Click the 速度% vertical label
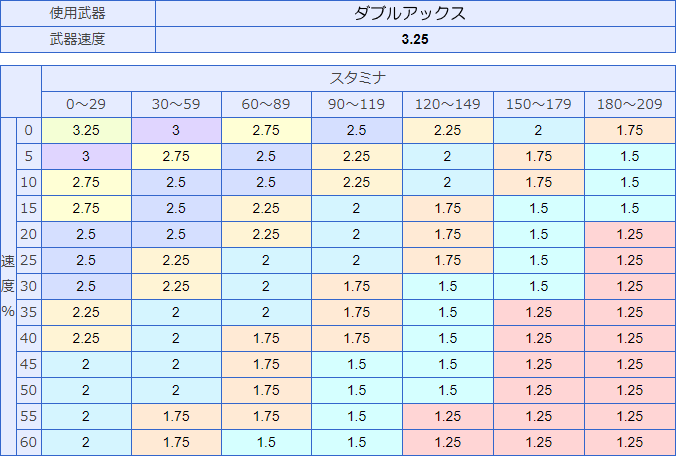The width and height of the screenshot is (676, 456). click(8, 286)
